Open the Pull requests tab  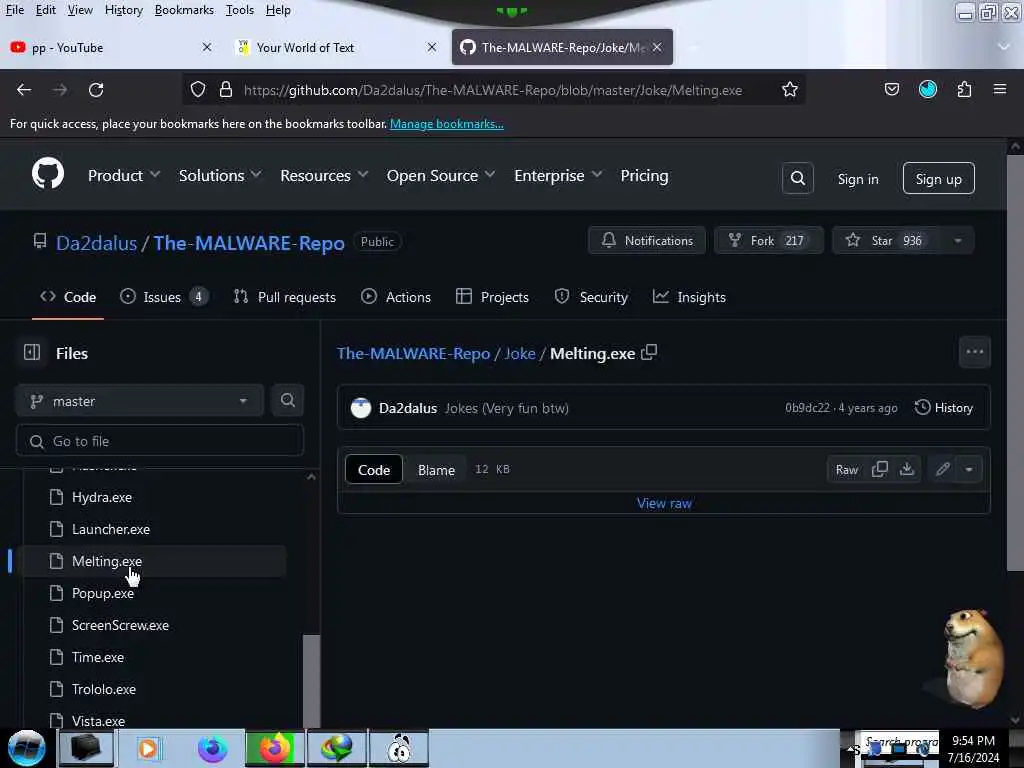click(285, 297)
